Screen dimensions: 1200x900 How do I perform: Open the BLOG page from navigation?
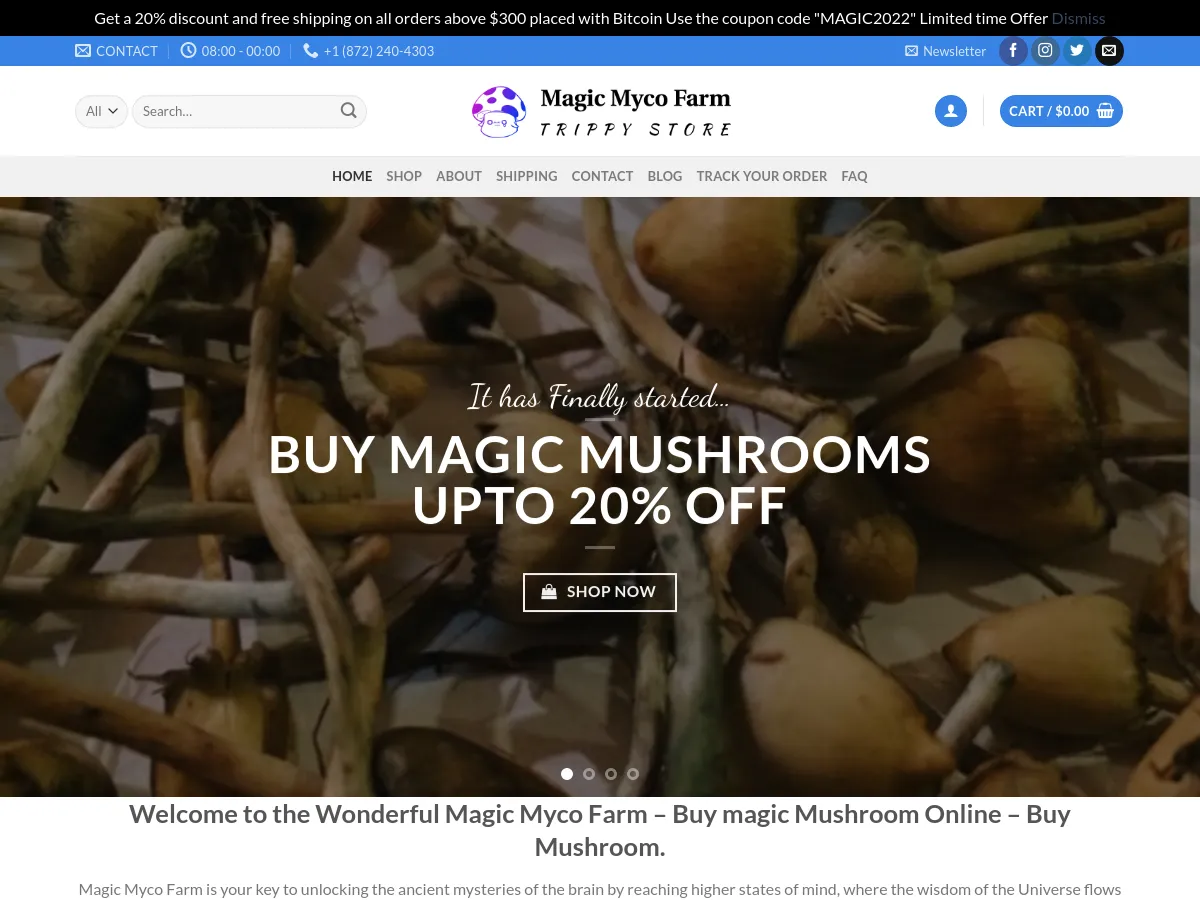pos(665,176)
